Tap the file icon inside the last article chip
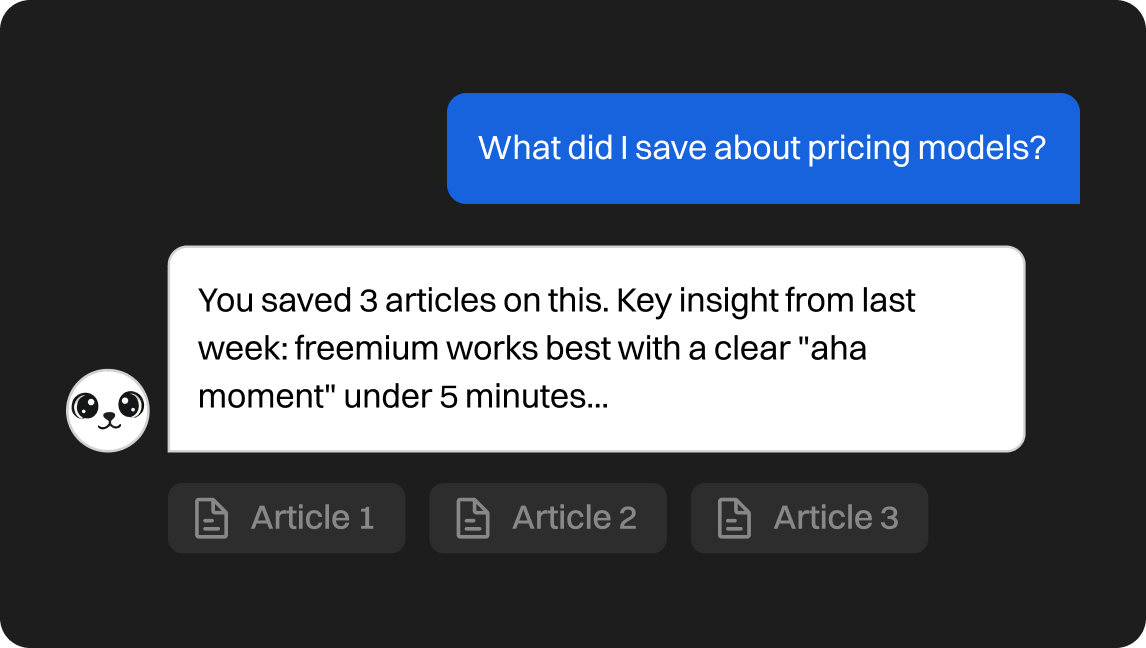This screenshot has height=648, width=1146. 733,518
